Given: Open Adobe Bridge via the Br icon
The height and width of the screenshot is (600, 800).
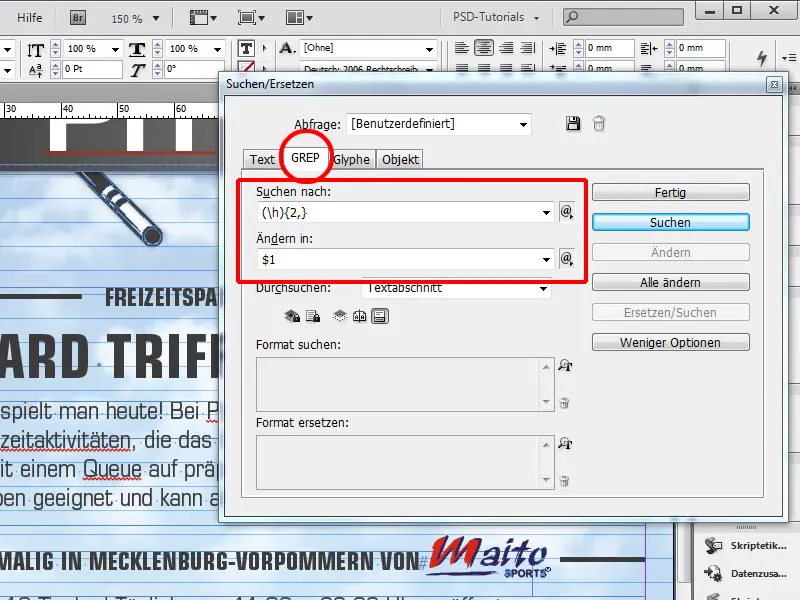Looking at the screenshot, I should point(76,17).
